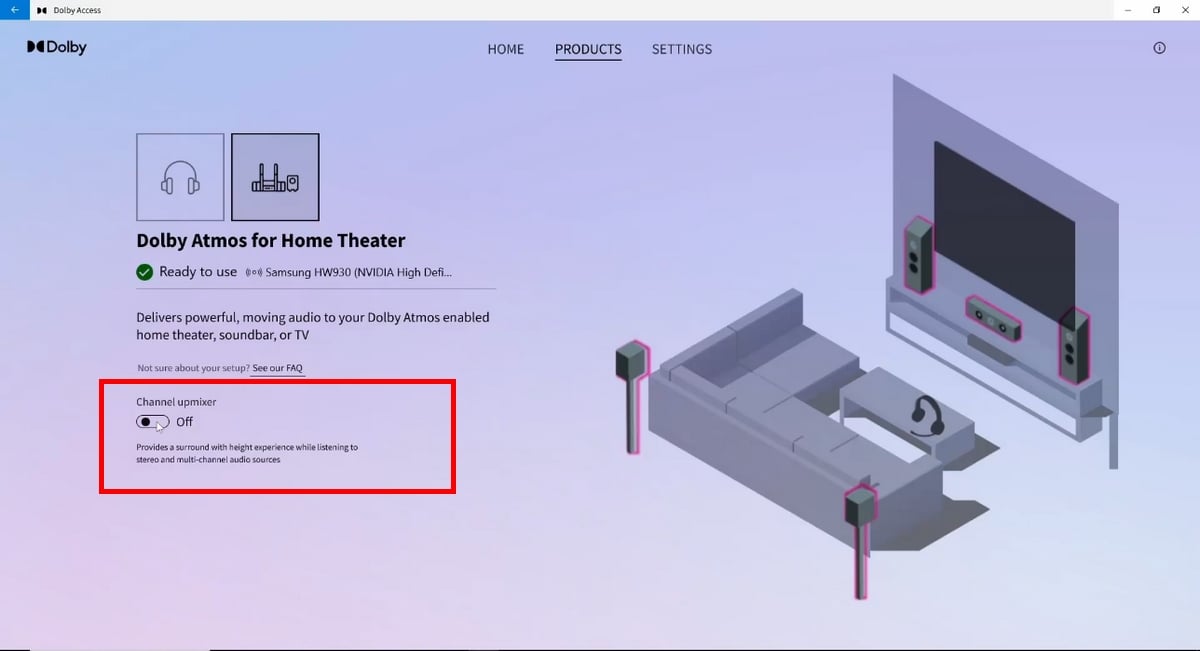This screenshot has height=651, width=1200.
Task: Select the home theater product tile
Action: pos(275,177)
